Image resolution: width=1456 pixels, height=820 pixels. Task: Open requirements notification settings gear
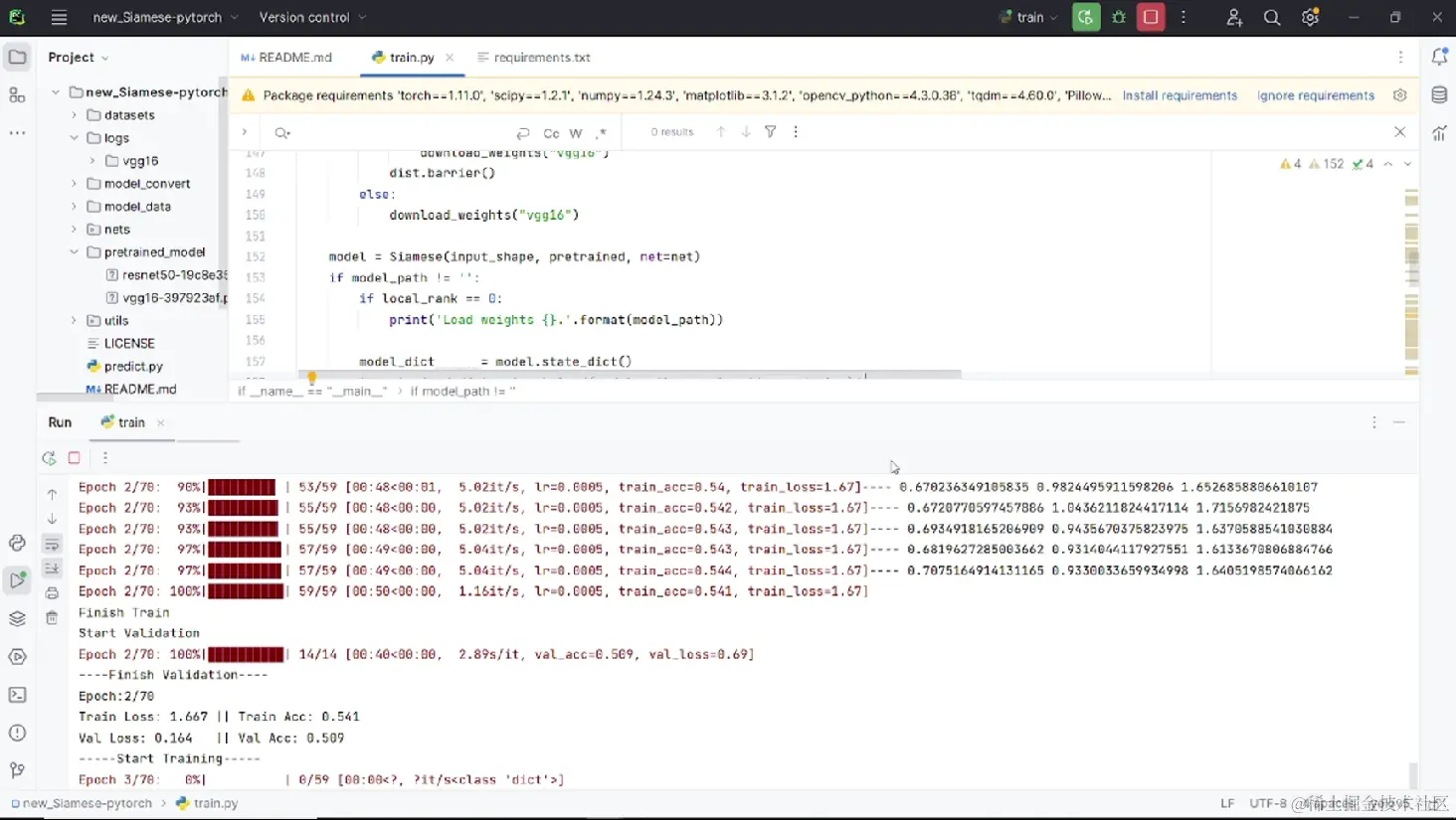[1399, 95]
